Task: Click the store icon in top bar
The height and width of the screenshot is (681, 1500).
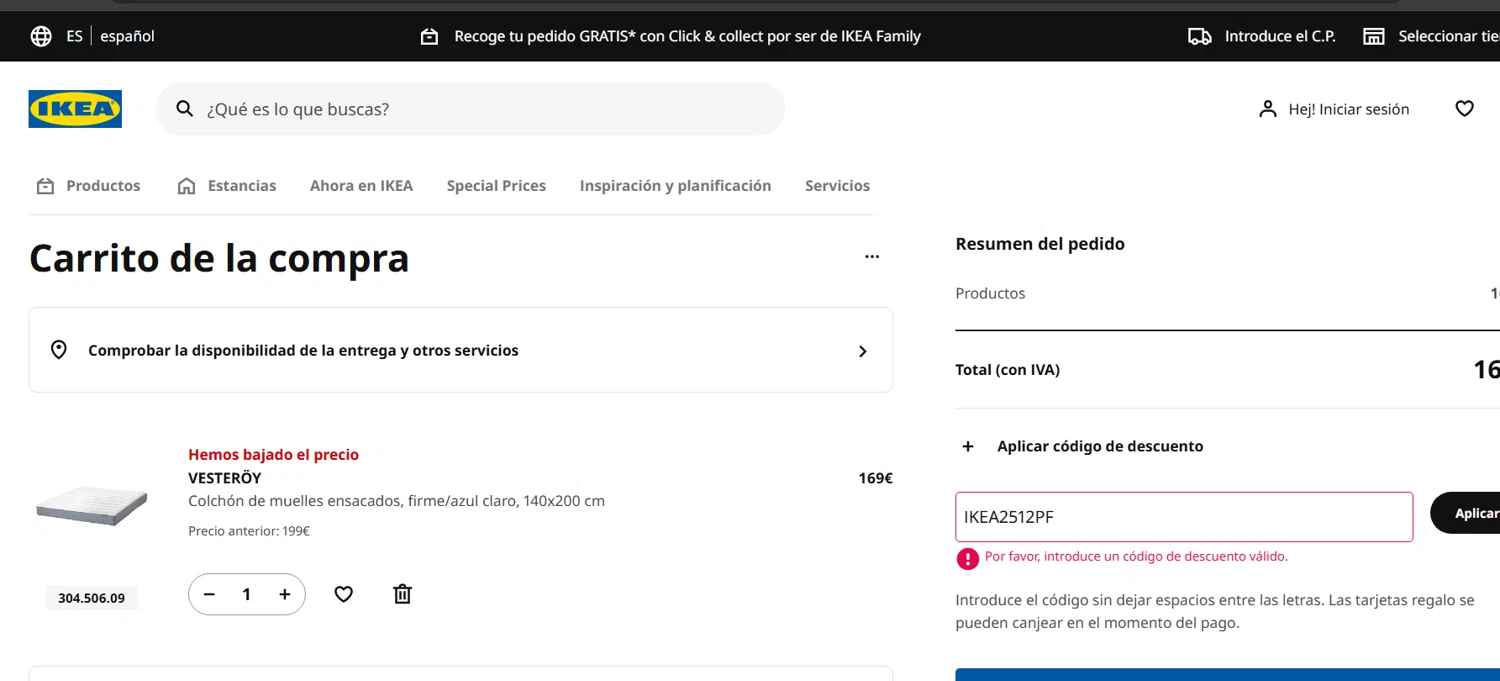Action: coord(1374,36)
